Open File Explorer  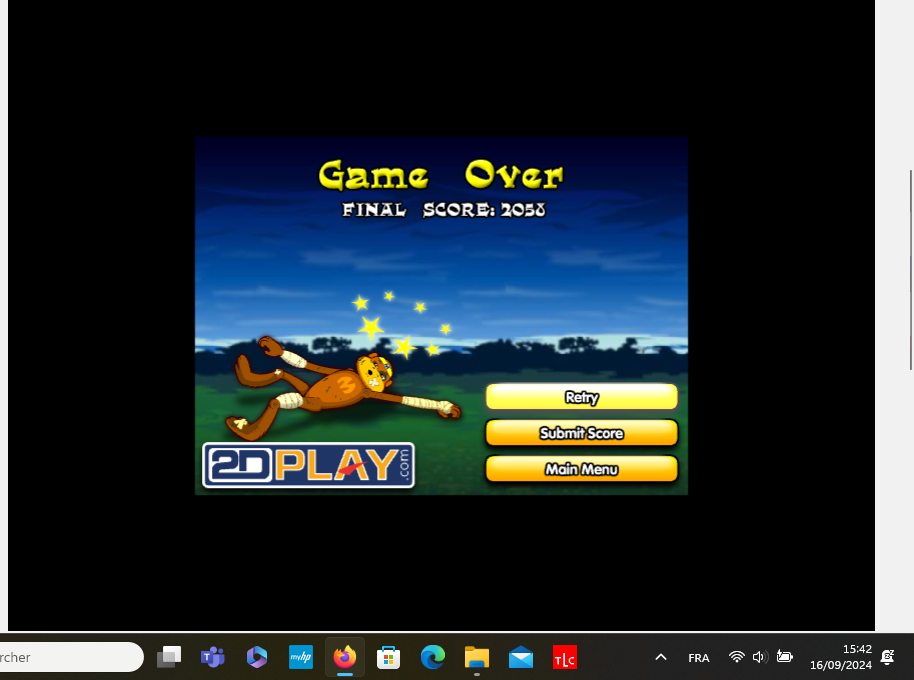click(477, 657)
